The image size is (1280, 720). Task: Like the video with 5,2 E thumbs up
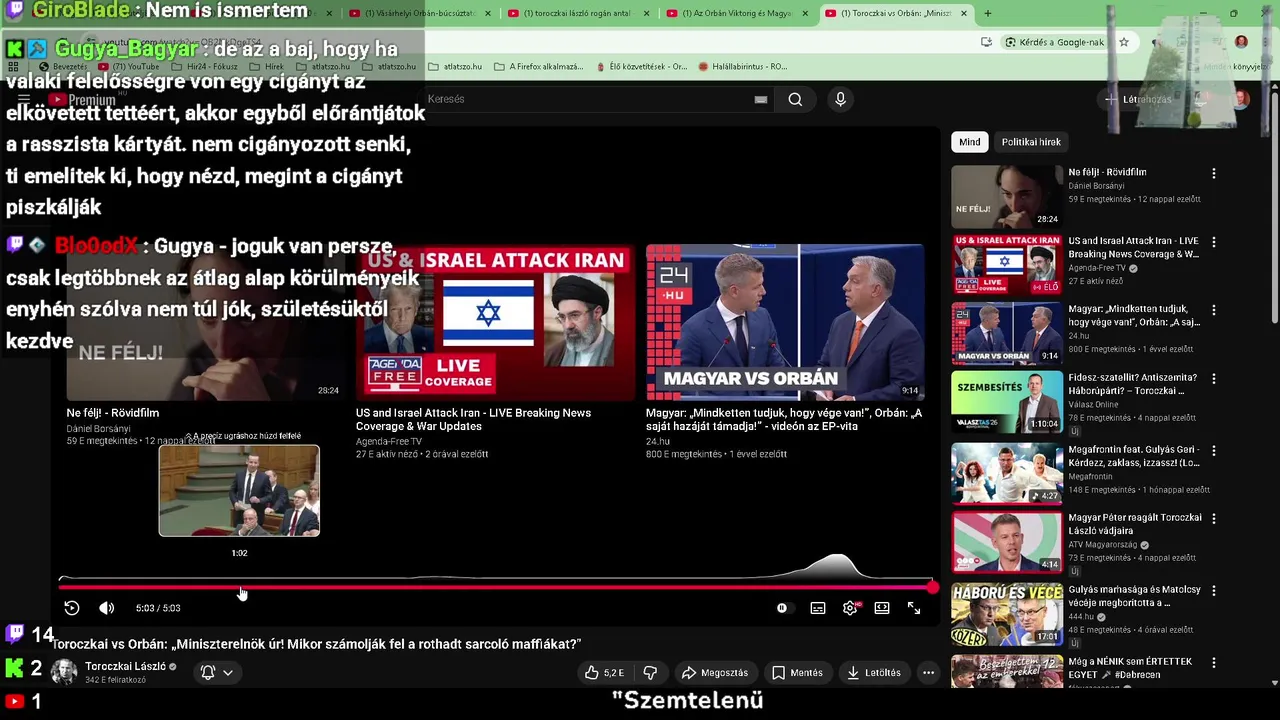(x=604, y=673)
